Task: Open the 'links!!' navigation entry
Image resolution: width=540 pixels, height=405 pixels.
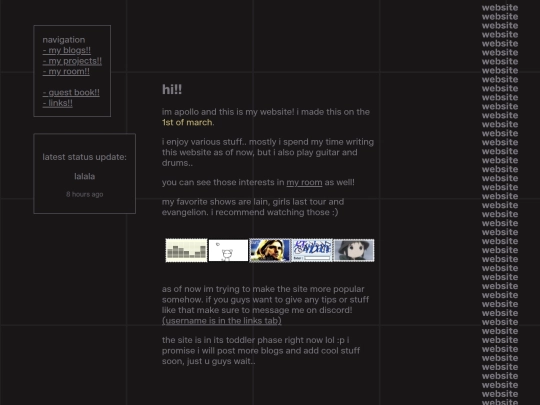Action: click(58, 103)
